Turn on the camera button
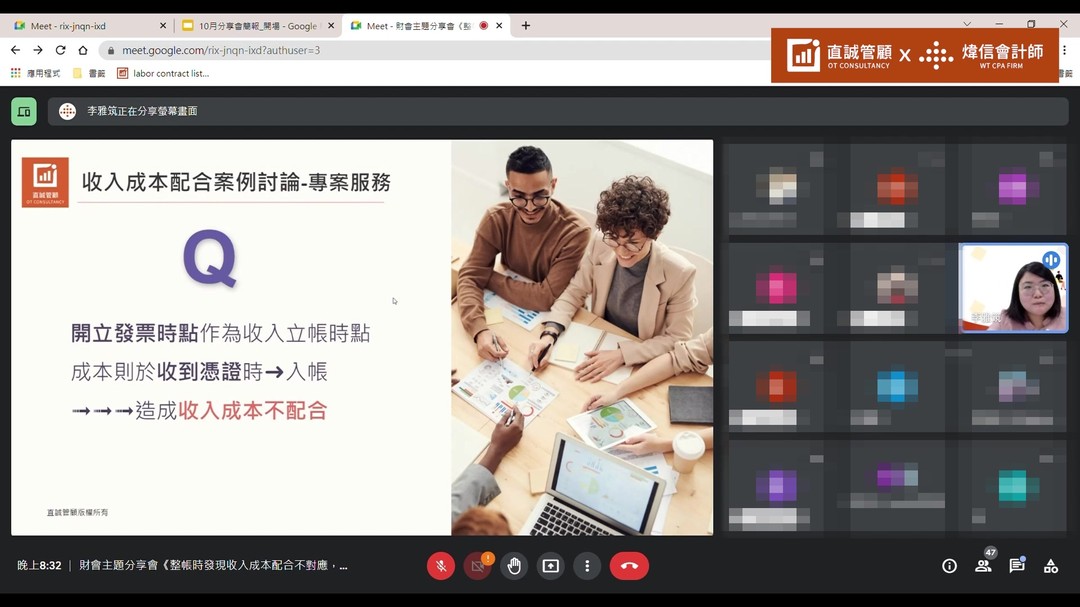Screen dimensions: 1080x607 477,566
